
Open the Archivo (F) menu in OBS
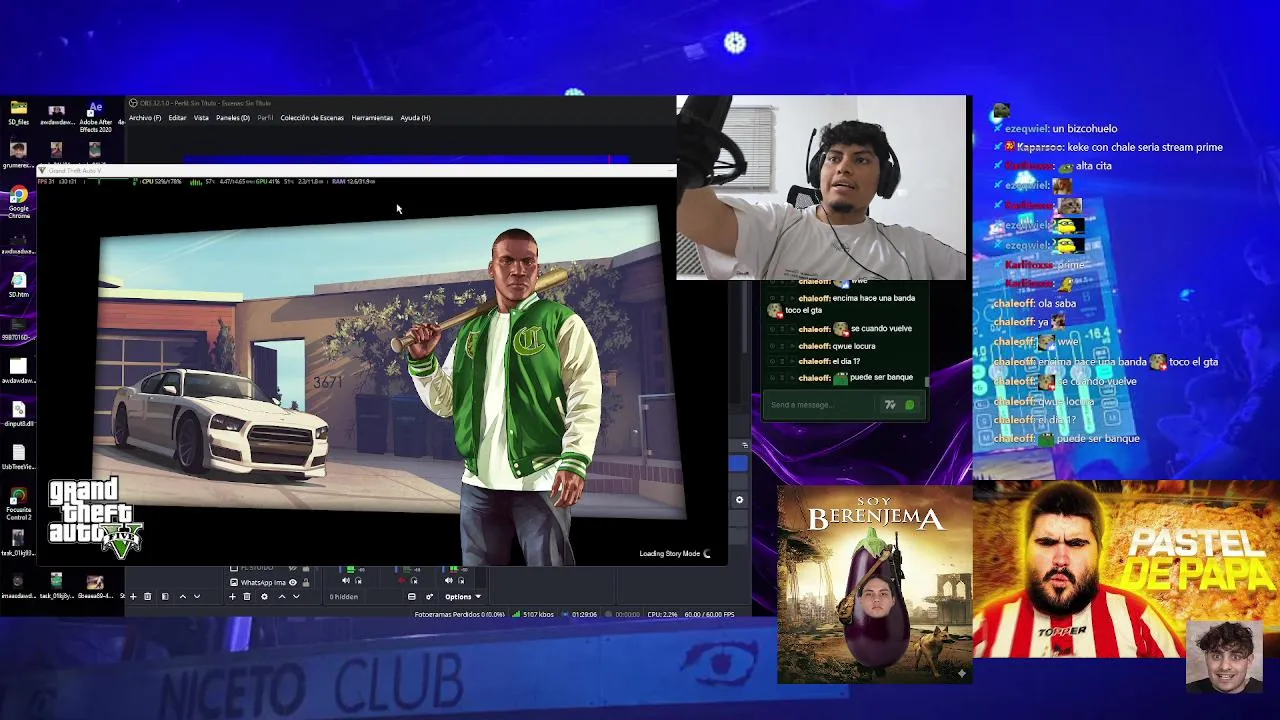tap(145, 118)
